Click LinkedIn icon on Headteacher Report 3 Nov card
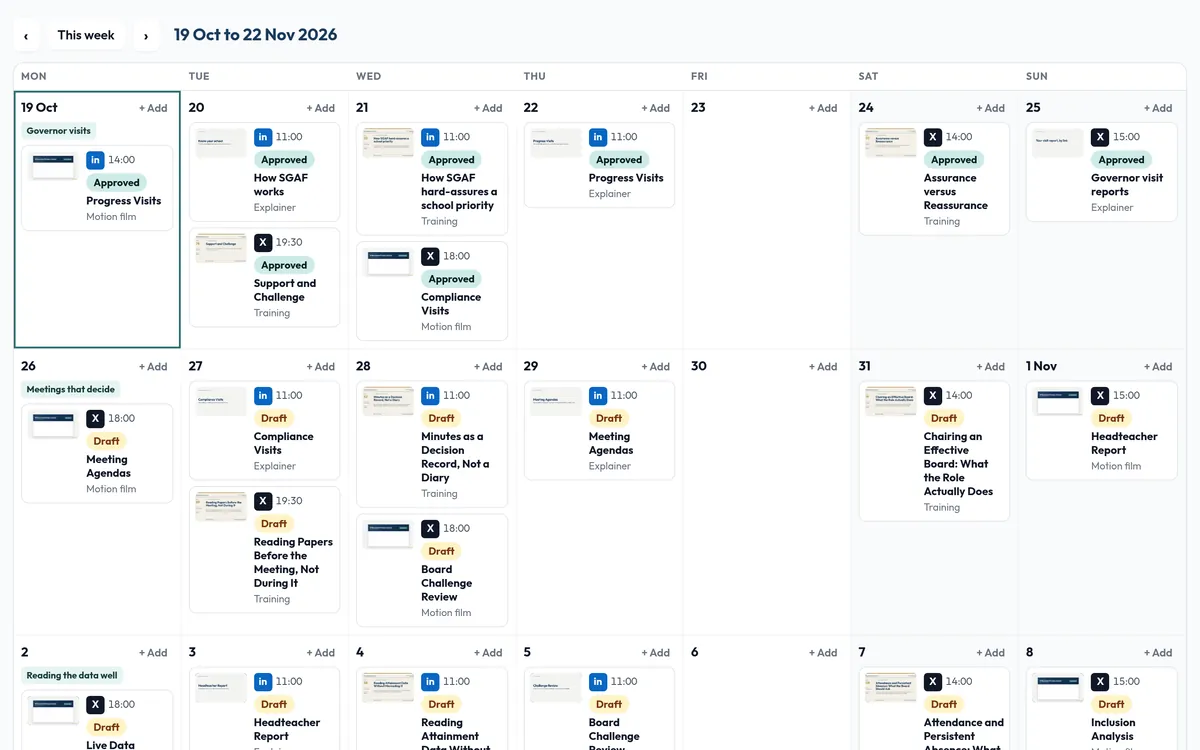The image size is (1200, 750). 263,682
